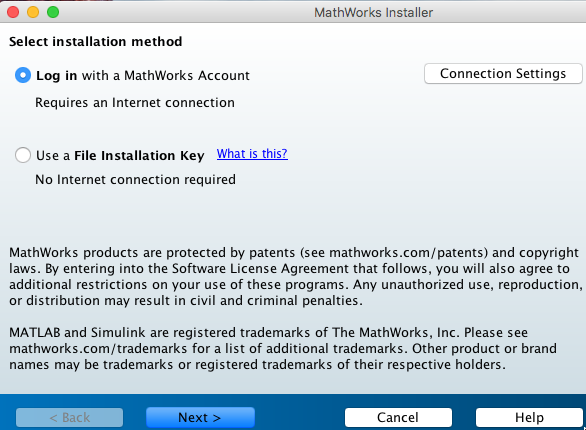Screen dimensions: 586x430
Task: Click the MATLAB and Simulink trademarks paragraph
Action: (283, 349)
